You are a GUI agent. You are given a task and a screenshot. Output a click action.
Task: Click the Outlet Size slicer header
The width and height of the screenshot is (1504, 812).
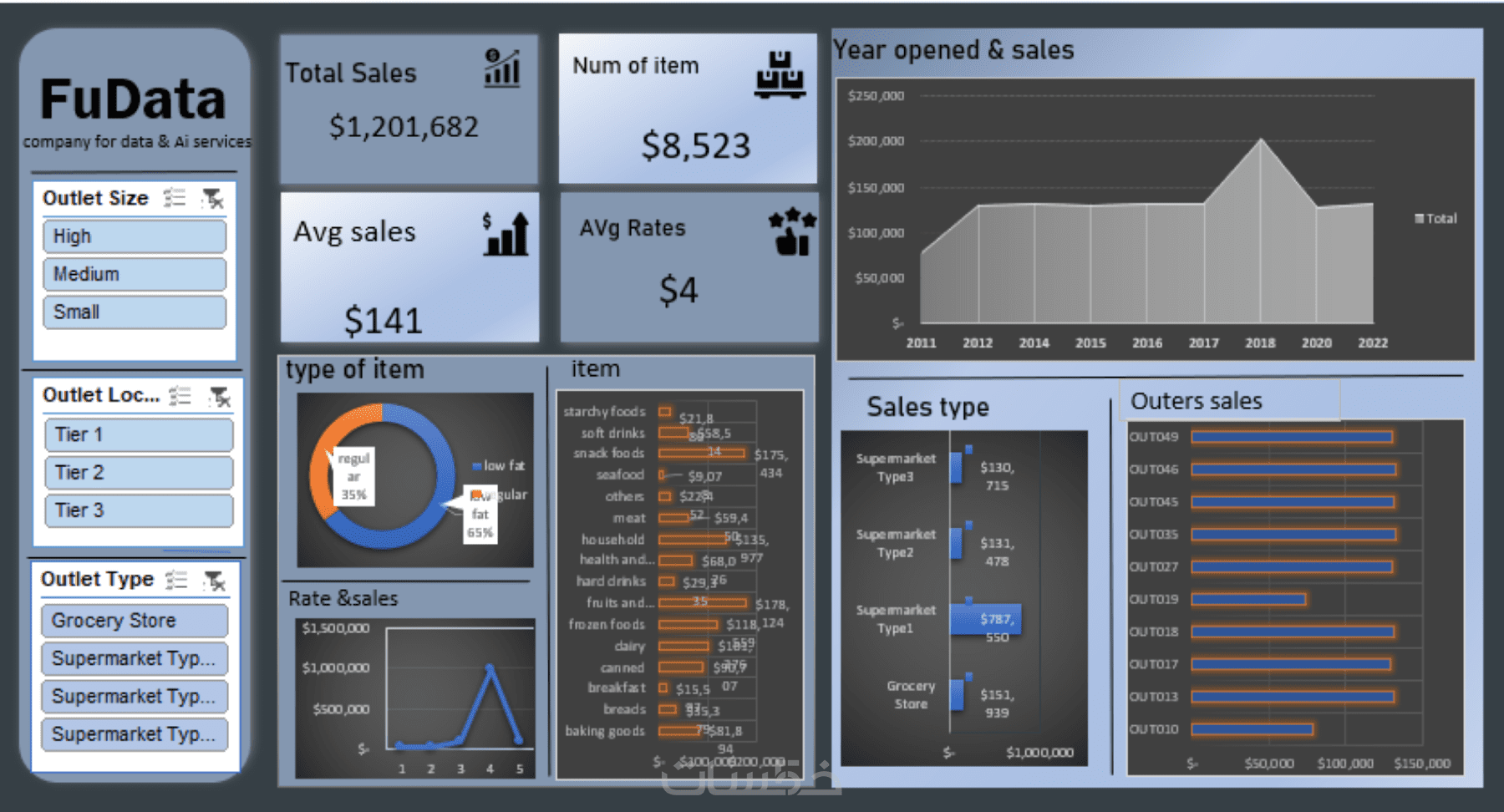point(95,198)
